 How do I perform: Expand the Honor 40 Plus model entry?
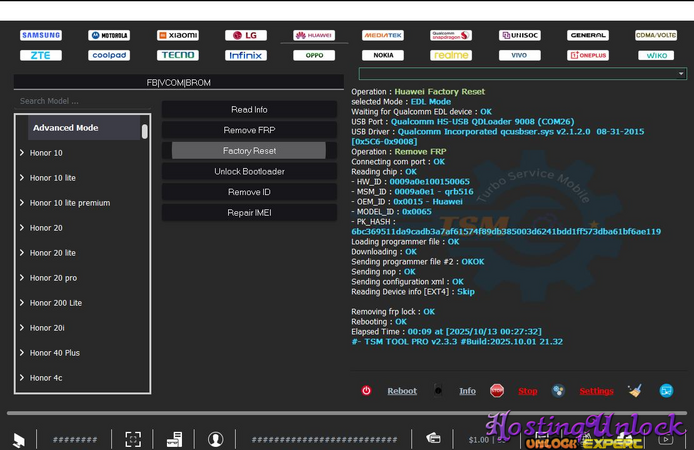coord(22,353)
